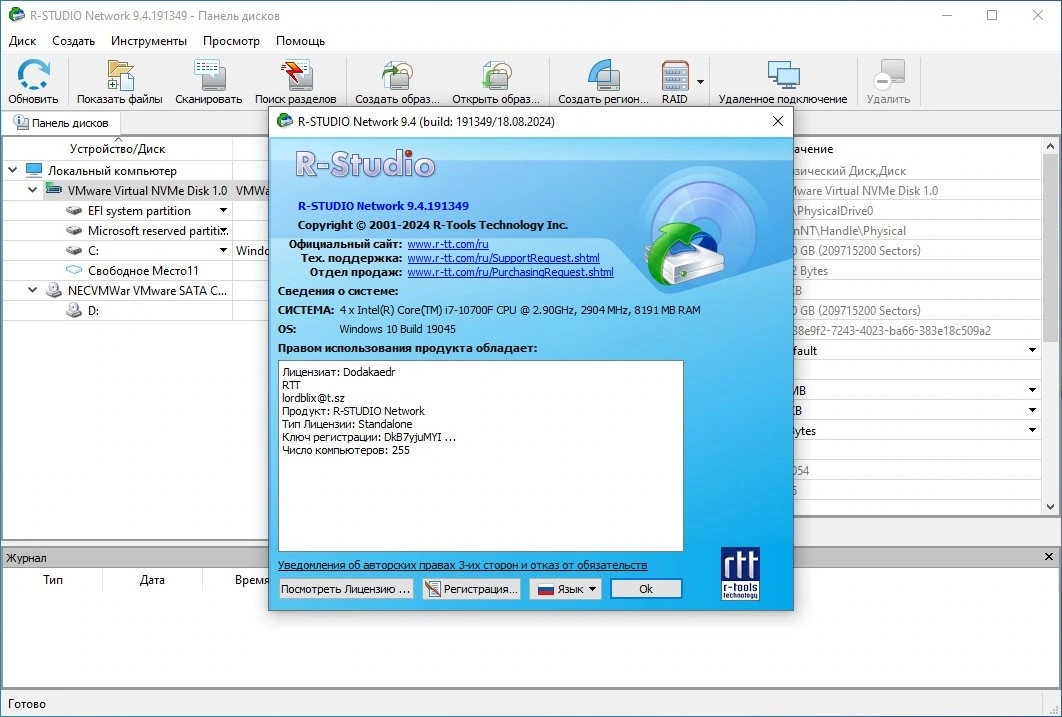Select 'Windows 10 Build 19045' text
Viewport: 1062px width, 717px height.
pos(397,329)
